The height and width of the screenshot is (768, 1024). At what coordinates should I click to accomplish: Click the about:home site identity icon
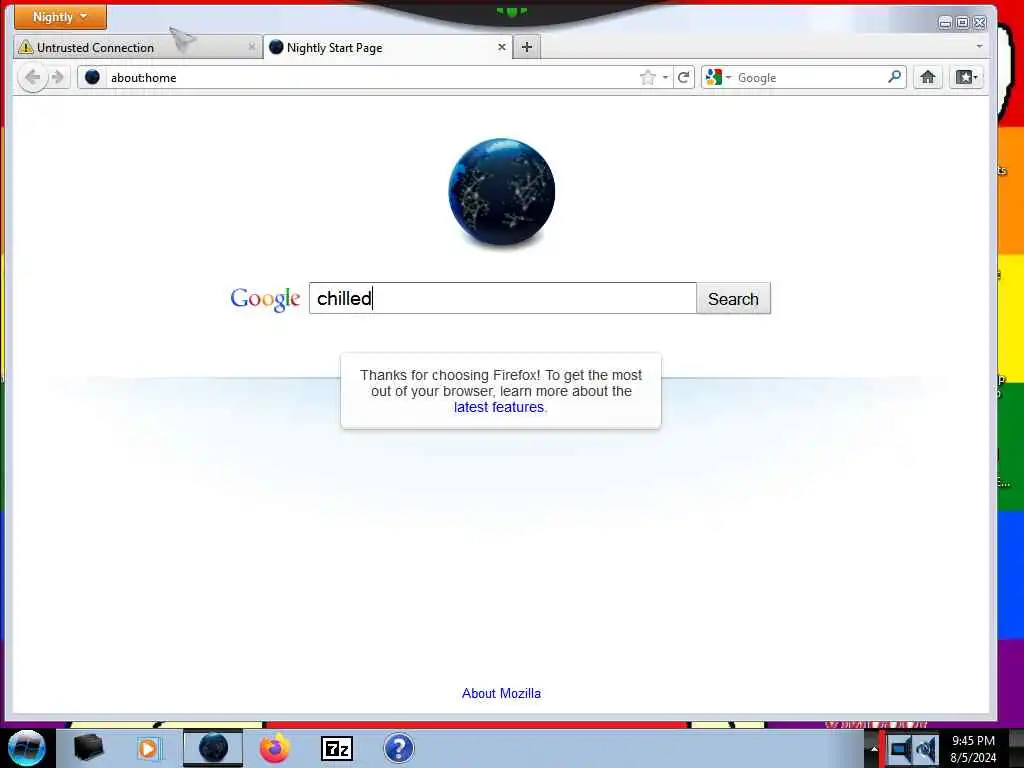[92, 78]
